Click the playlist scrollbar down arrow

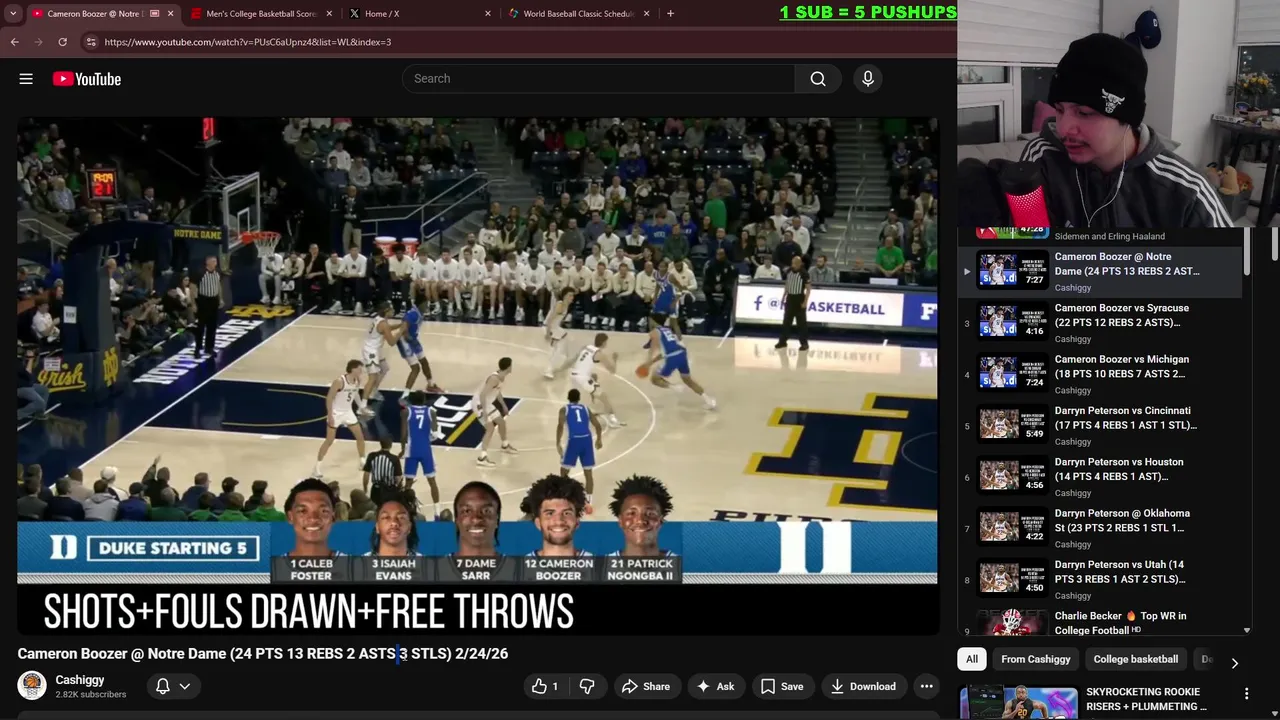[1246, 631]
